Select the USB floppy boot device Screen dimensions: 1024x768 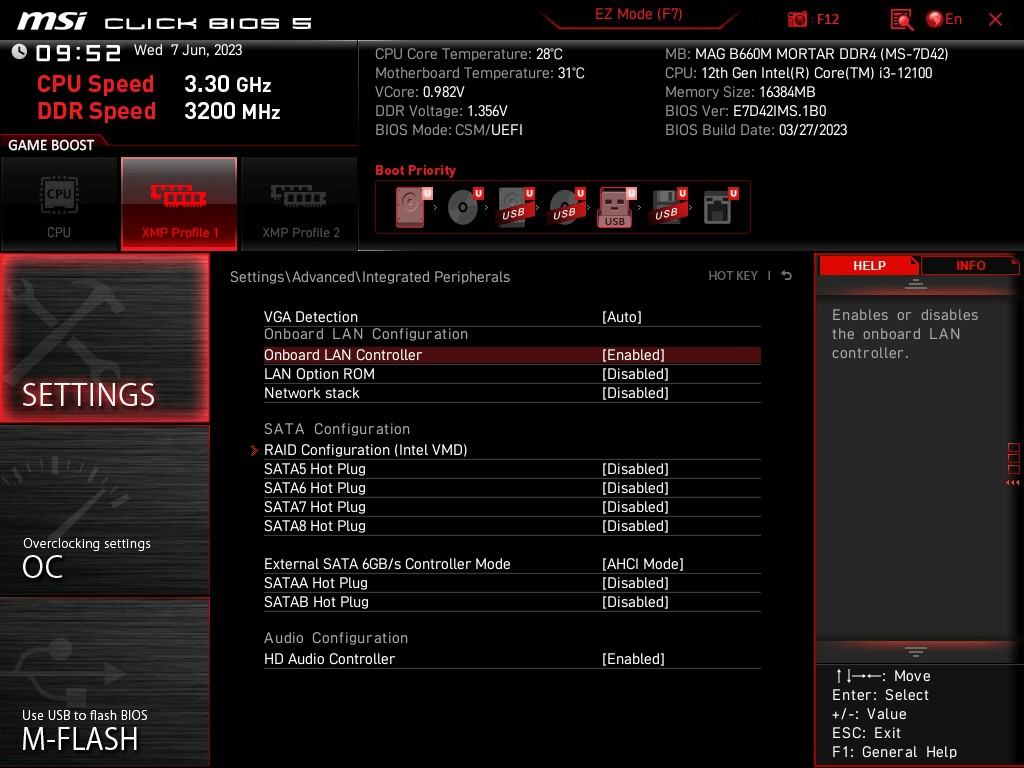click(x=668, y=207)
